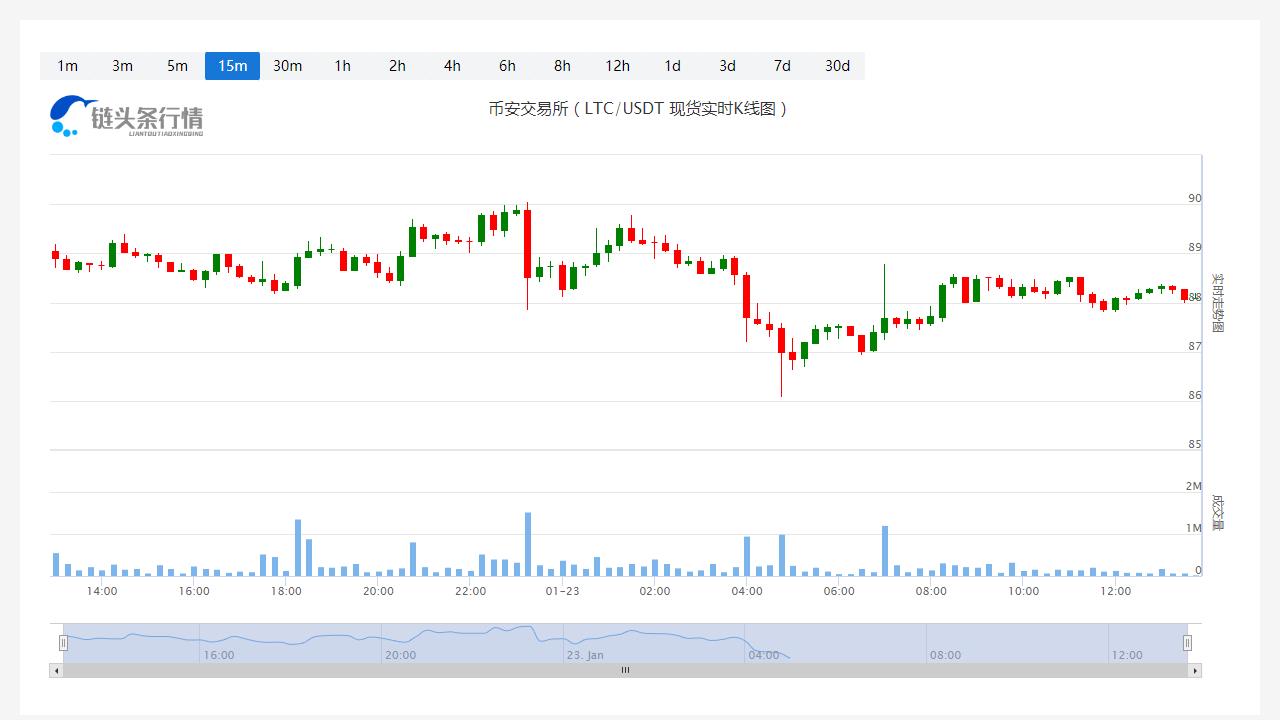Screen dimensions: 1280x720
Task: Click the 23. Jan label in navigator
Action: point(585,655)
